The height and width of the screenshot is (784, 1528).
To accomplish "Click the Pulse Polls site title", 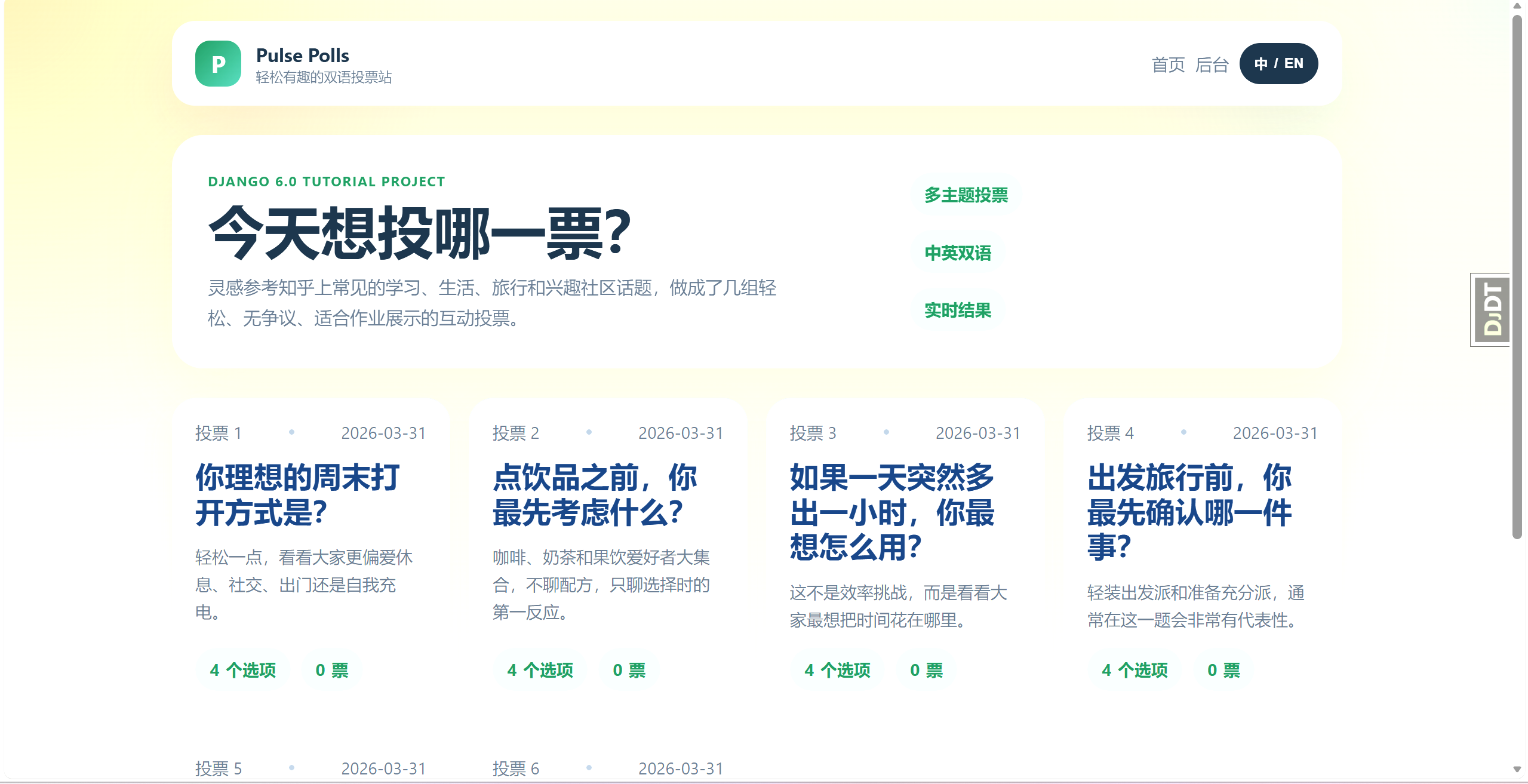I will point(303,55).
